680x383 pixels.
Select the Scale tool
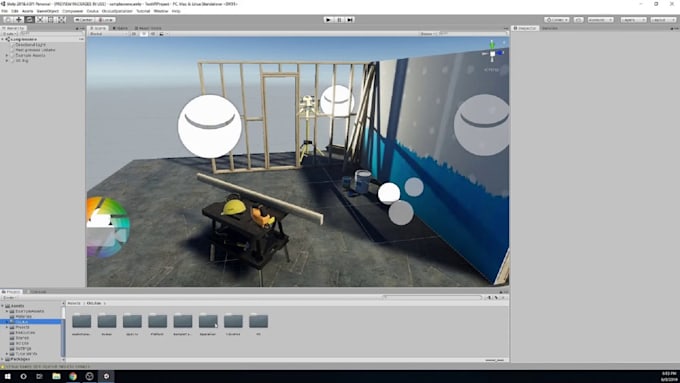click(x=40, y=20)
